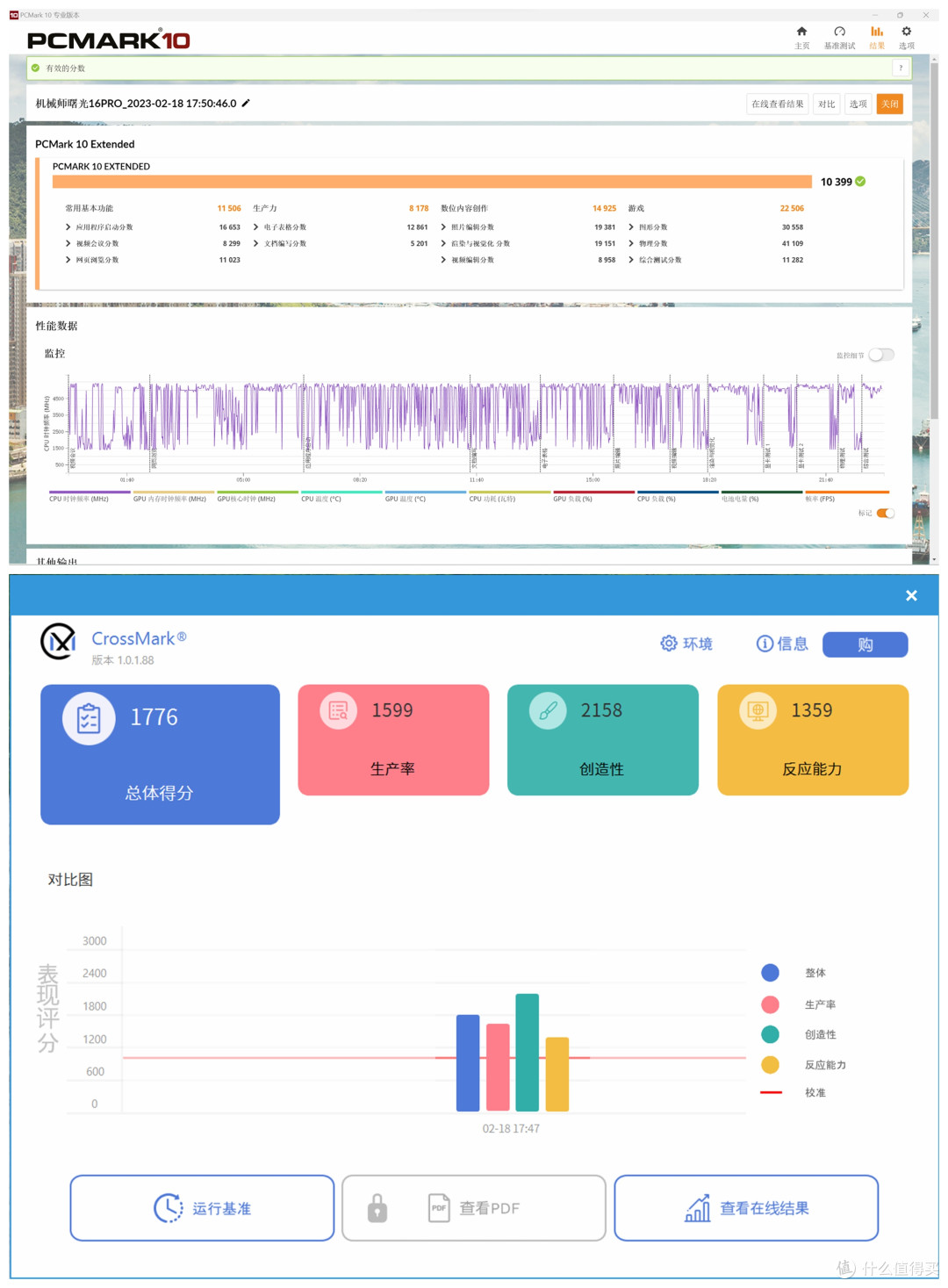This screenshot has height=1288, width=948.
Task: Click the green valid-score checkmark beside 10 399
Action: click(860, 182)
